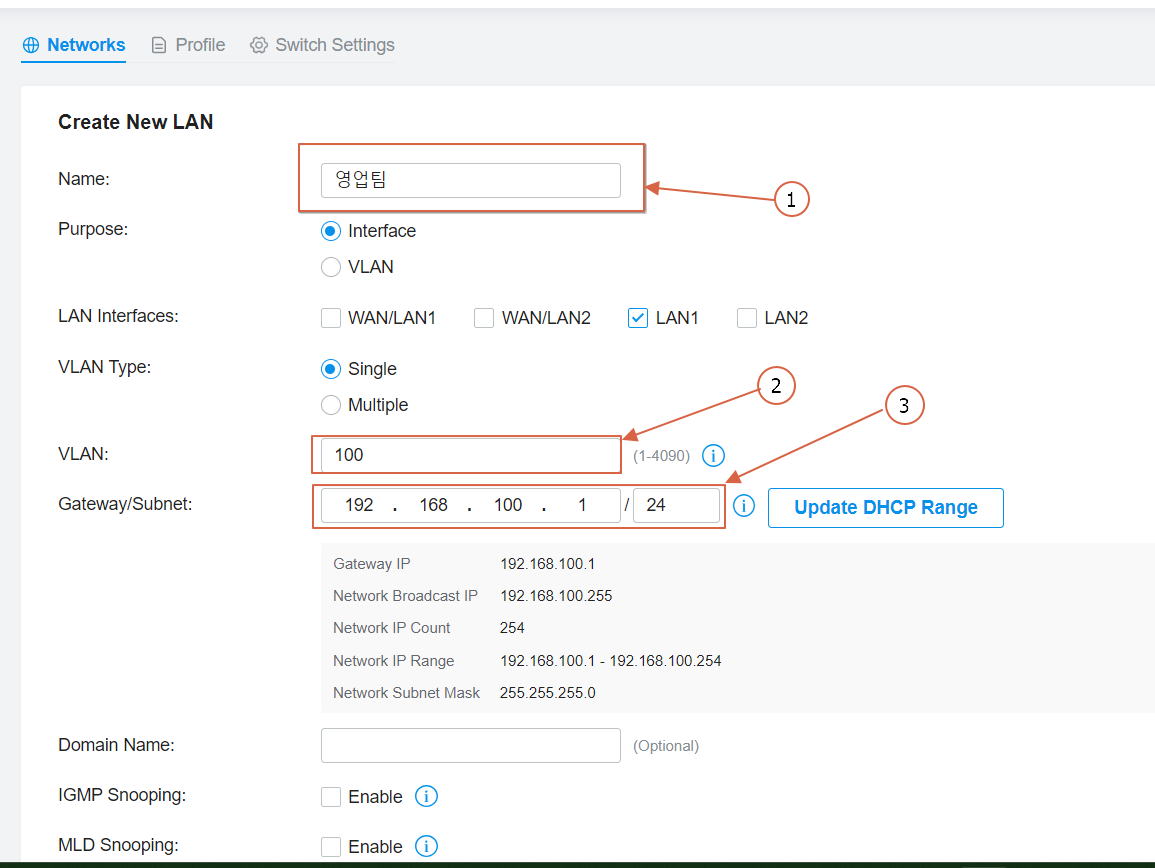Click the Switch Settings gear icon

(x=259, y=45)
